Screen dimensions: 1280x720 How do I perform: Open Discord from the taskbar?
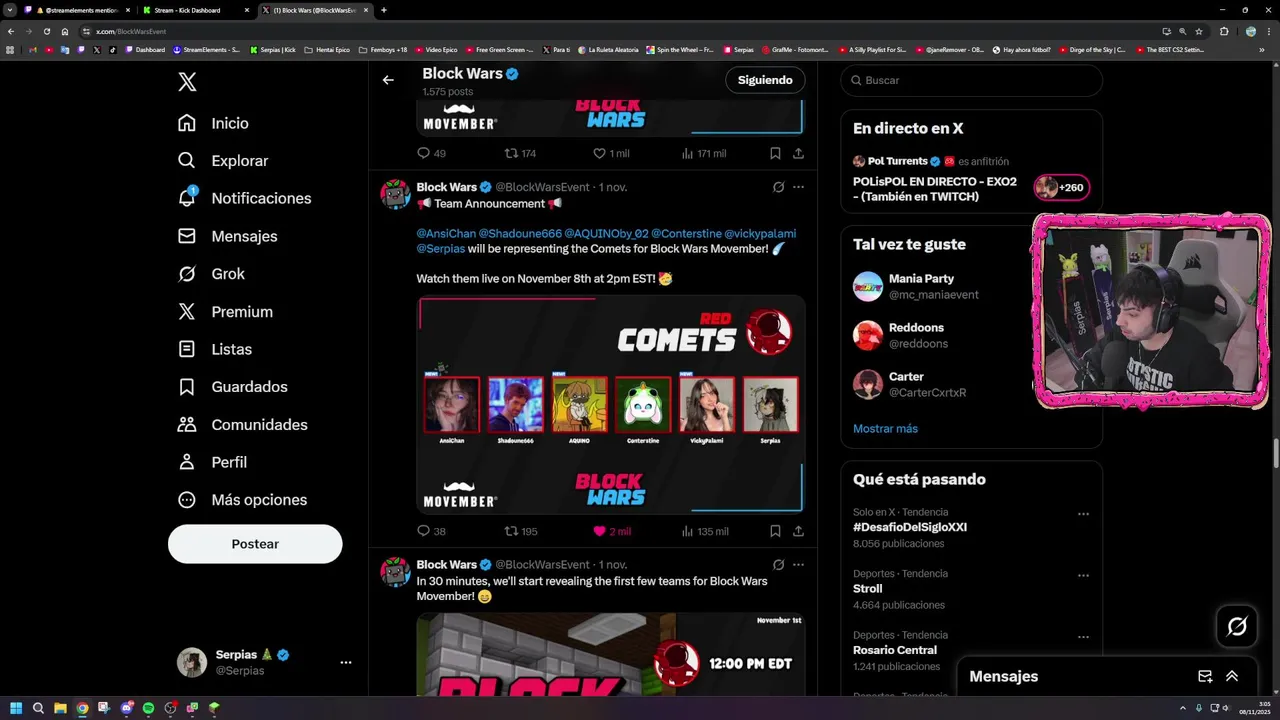(126, 708)
